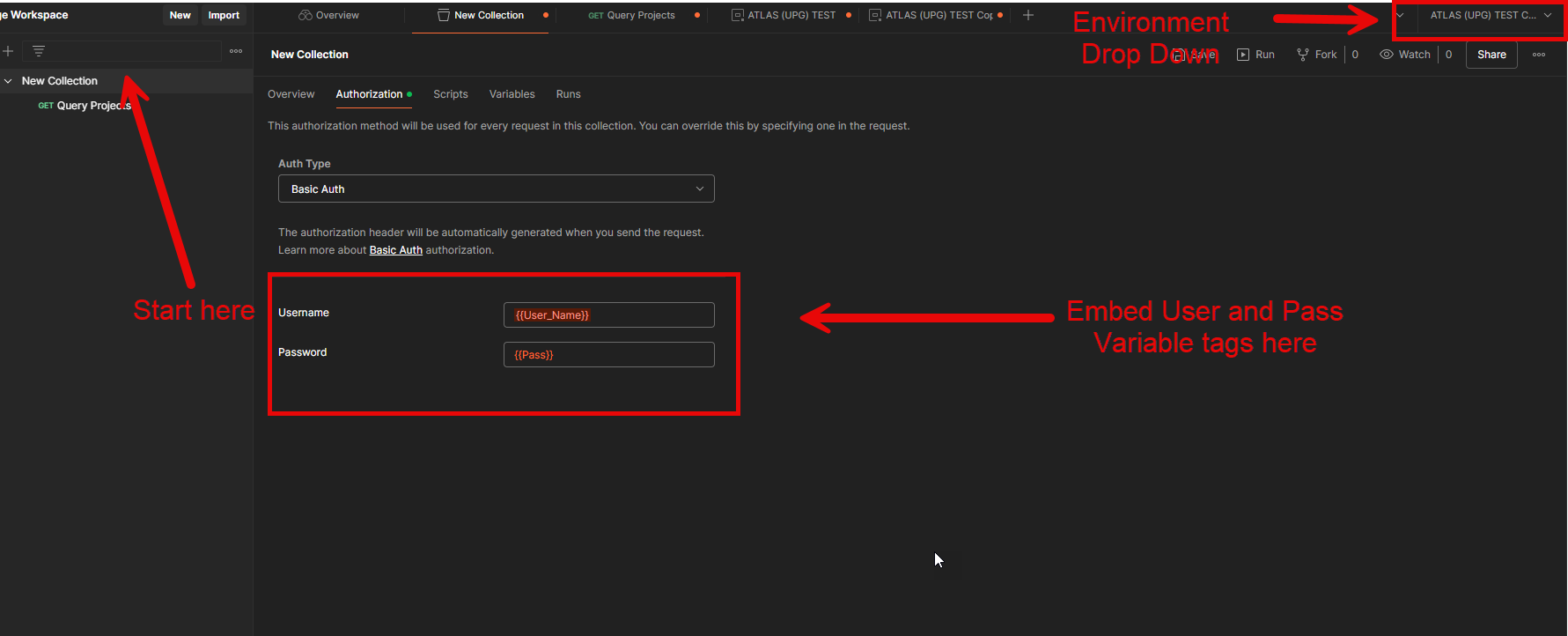Viewport: 1568px width, 636px height.
Task: Click the Import button
Action: 224,15
